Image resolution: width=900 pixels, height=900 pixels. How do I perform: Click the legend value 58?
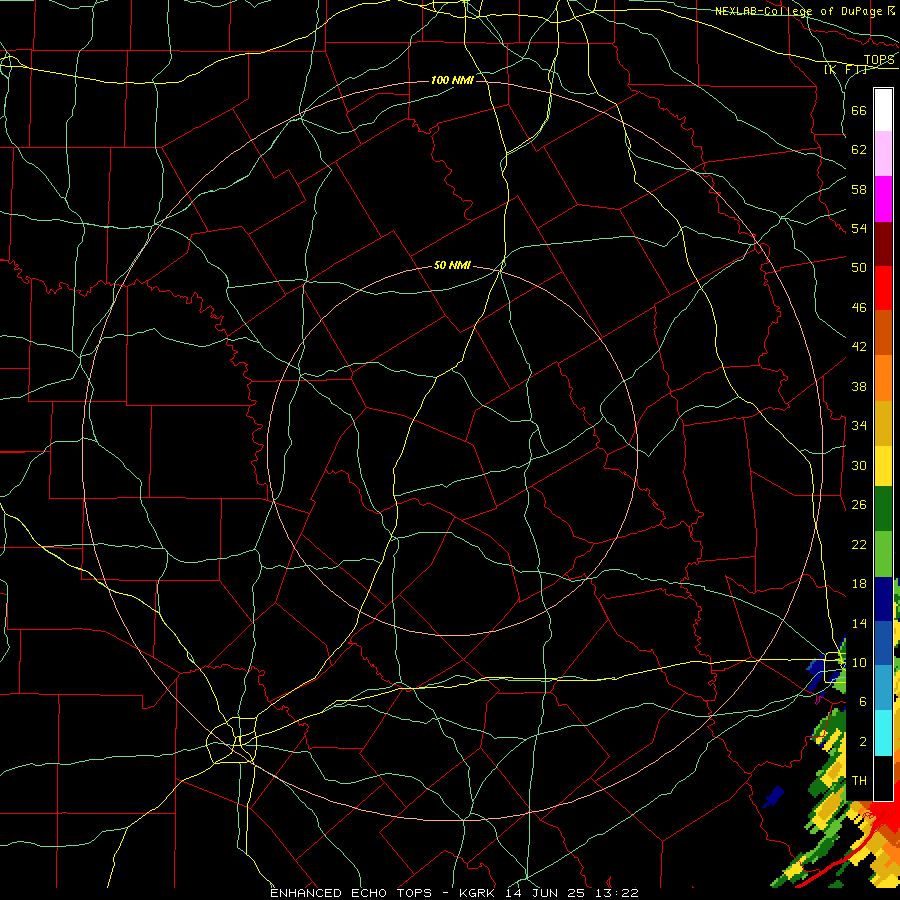tap(859, 189)
